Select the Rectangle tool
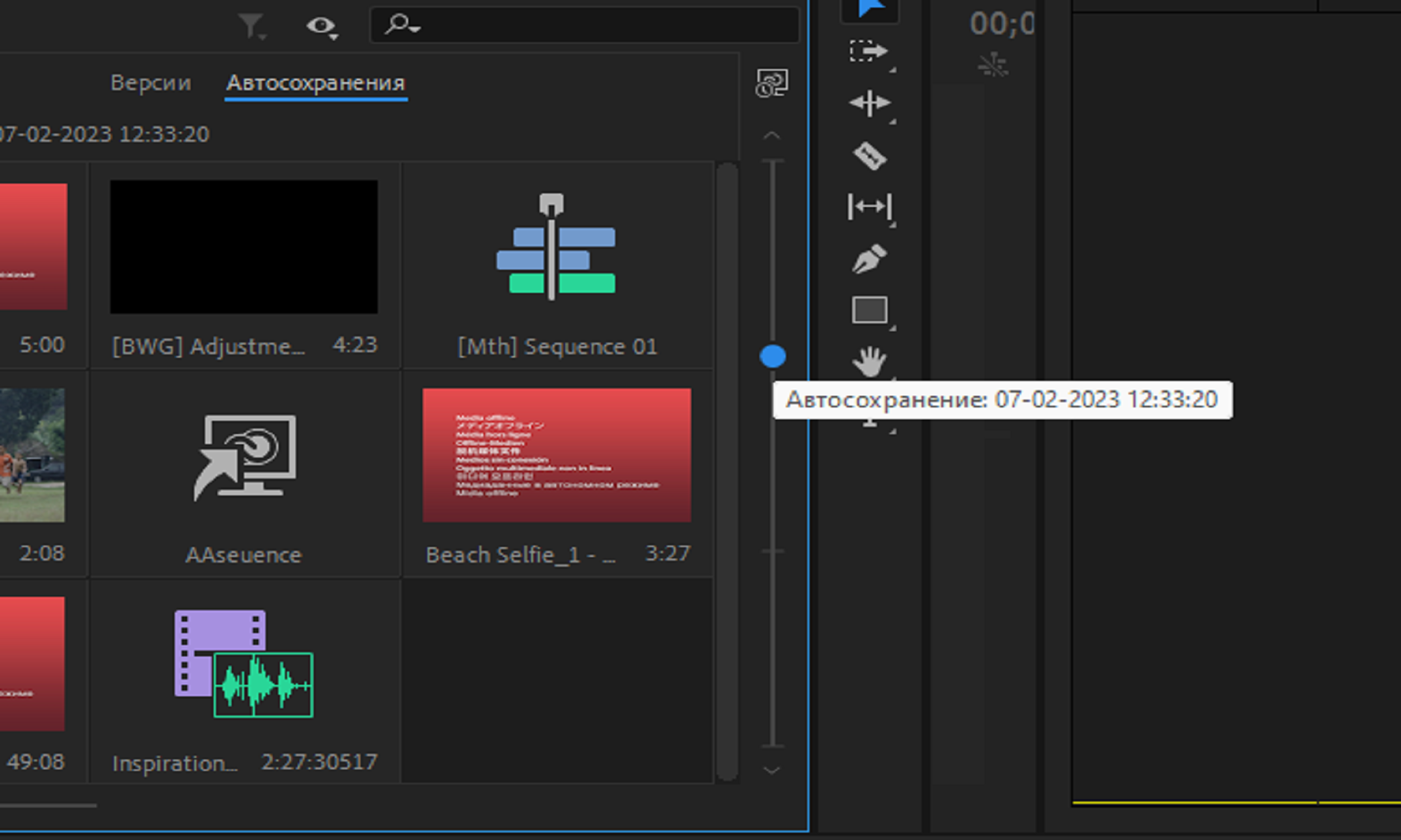This screenshot has width=1401, height=840. [x=870, y=310]
